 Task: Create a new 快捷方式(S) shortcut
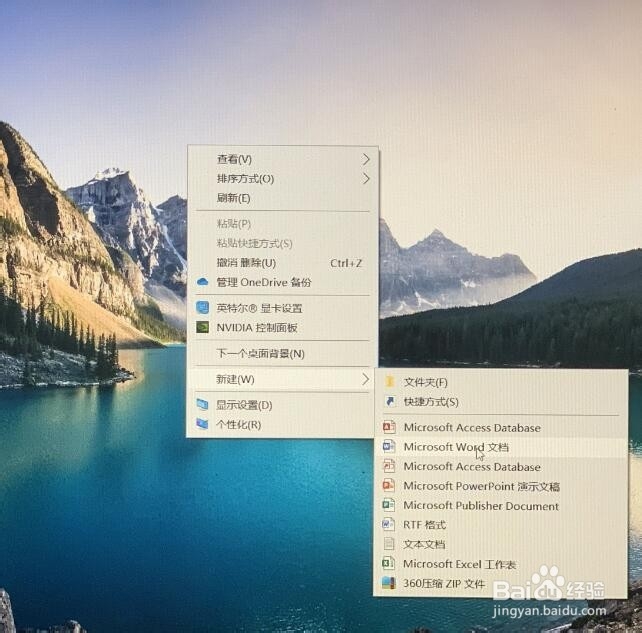click(x=500, y=402)
